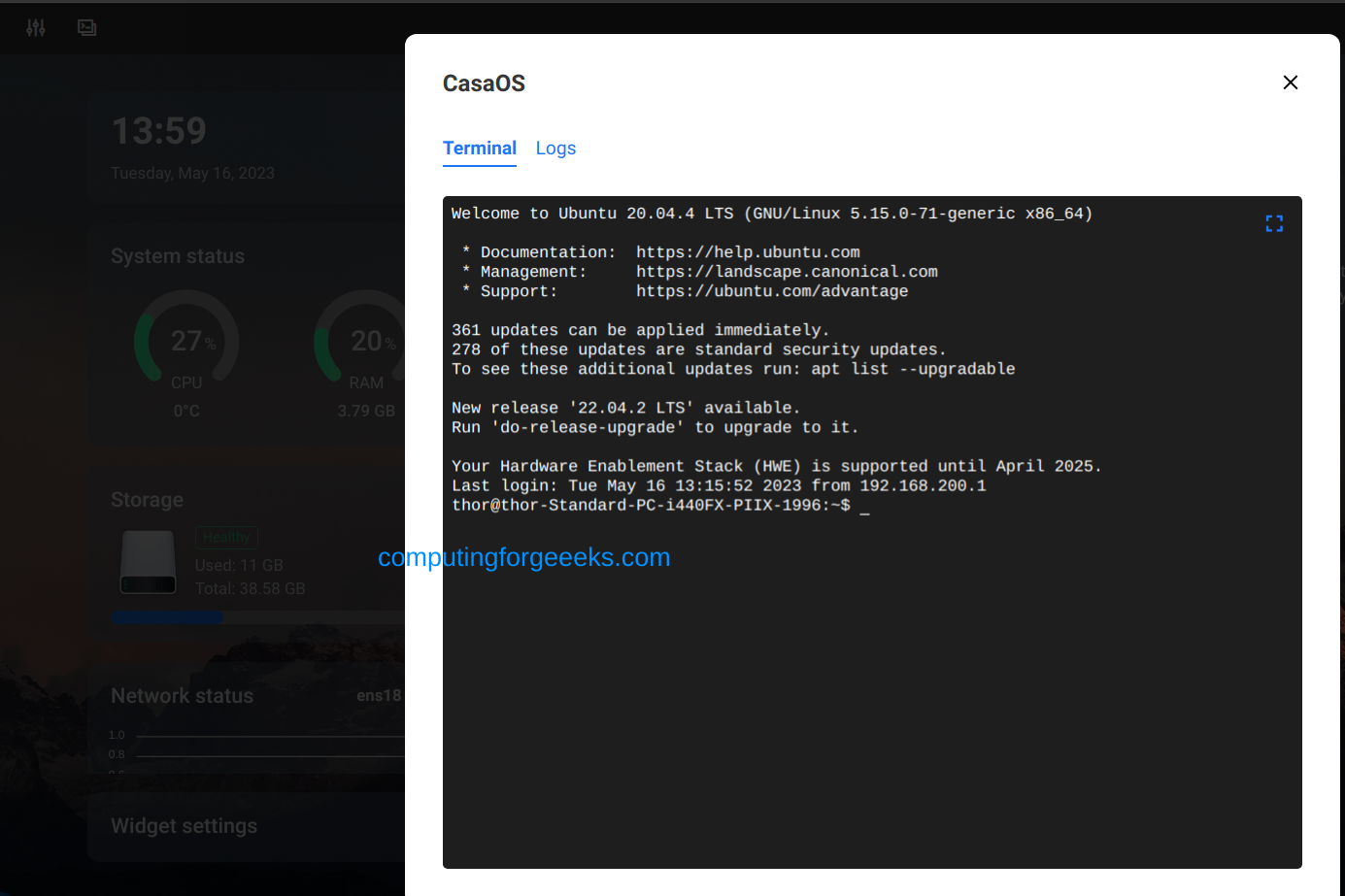The image size is (1345, 896).
Task: Open the terminal icon in the top toolbar
Action: coord(86,28)
